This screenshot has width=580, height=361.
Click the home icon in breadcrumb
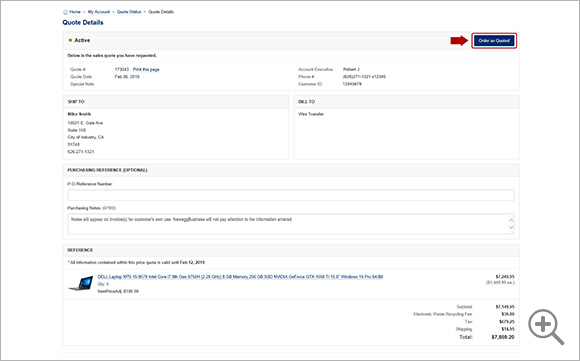(65, 12)
